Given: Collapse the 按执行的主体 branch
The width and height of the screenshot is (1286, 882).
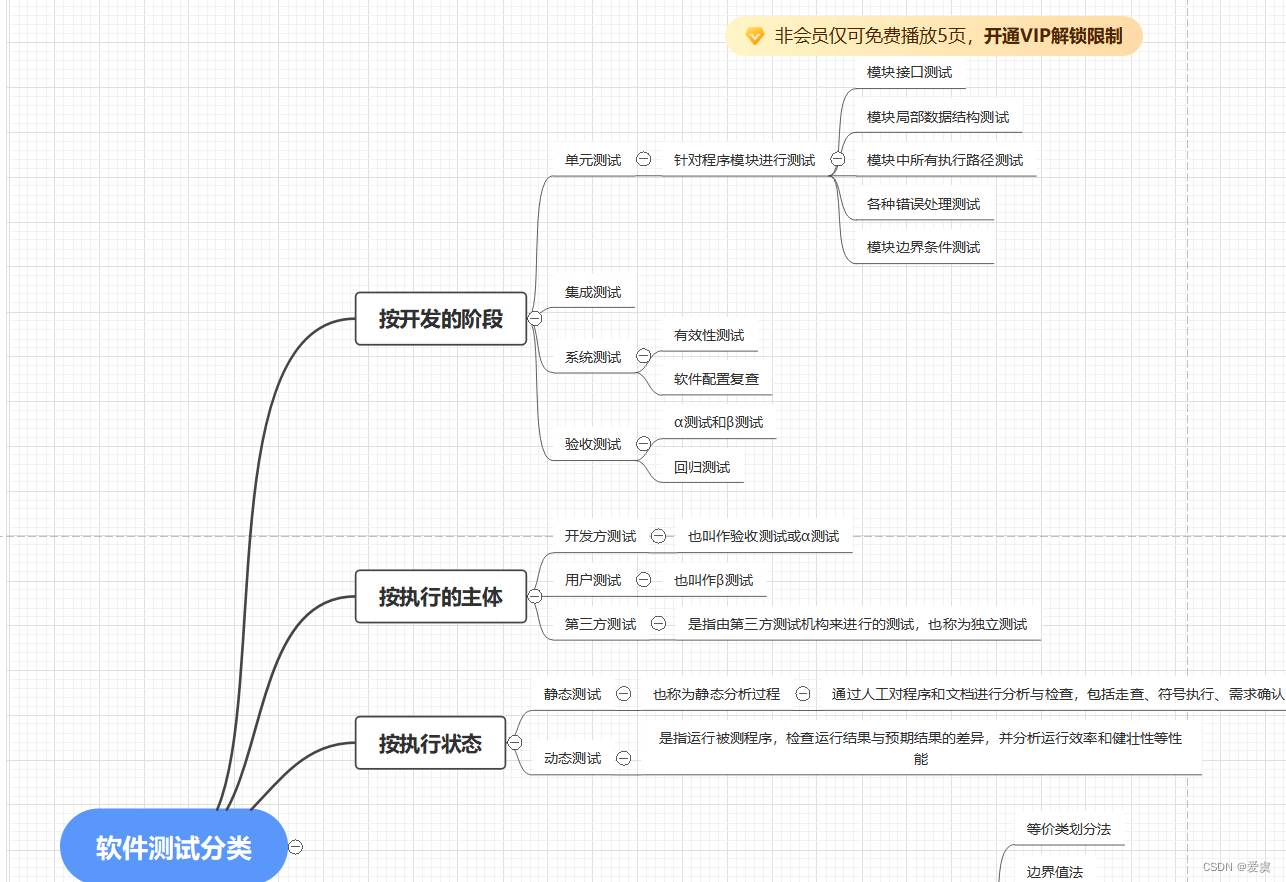Looking at the screenshot, I should (x=535, y=596).
